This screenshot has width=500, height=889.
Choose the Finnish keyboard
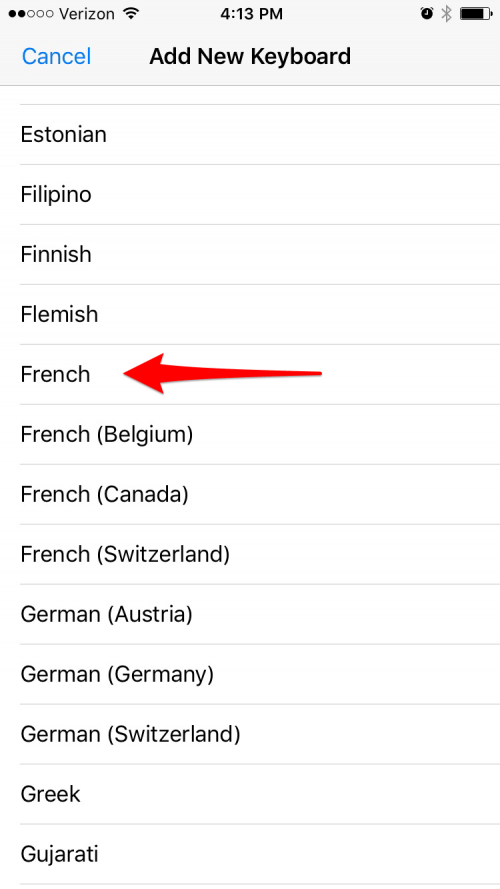pyautogui.click(x=250, y=255)
